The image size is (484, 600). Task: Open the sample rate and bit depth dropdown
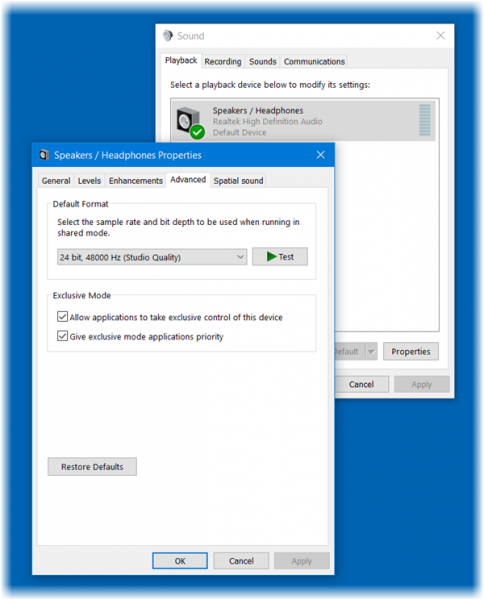tap(152, 257)
